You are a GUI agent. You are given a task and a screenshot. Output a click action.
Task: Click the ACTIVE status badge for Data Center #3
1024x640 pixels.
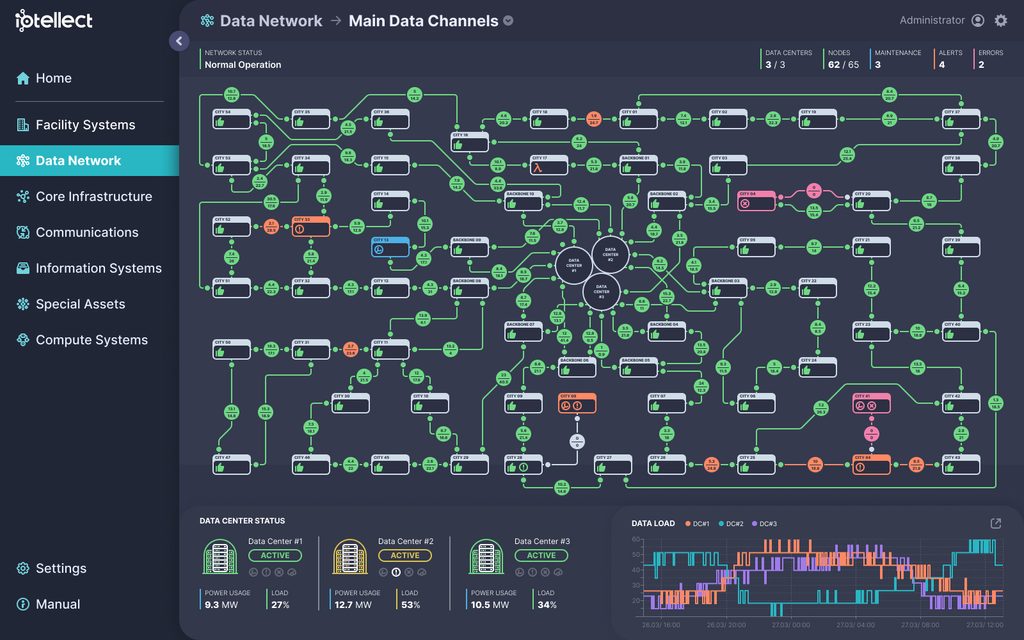(541, 556)
